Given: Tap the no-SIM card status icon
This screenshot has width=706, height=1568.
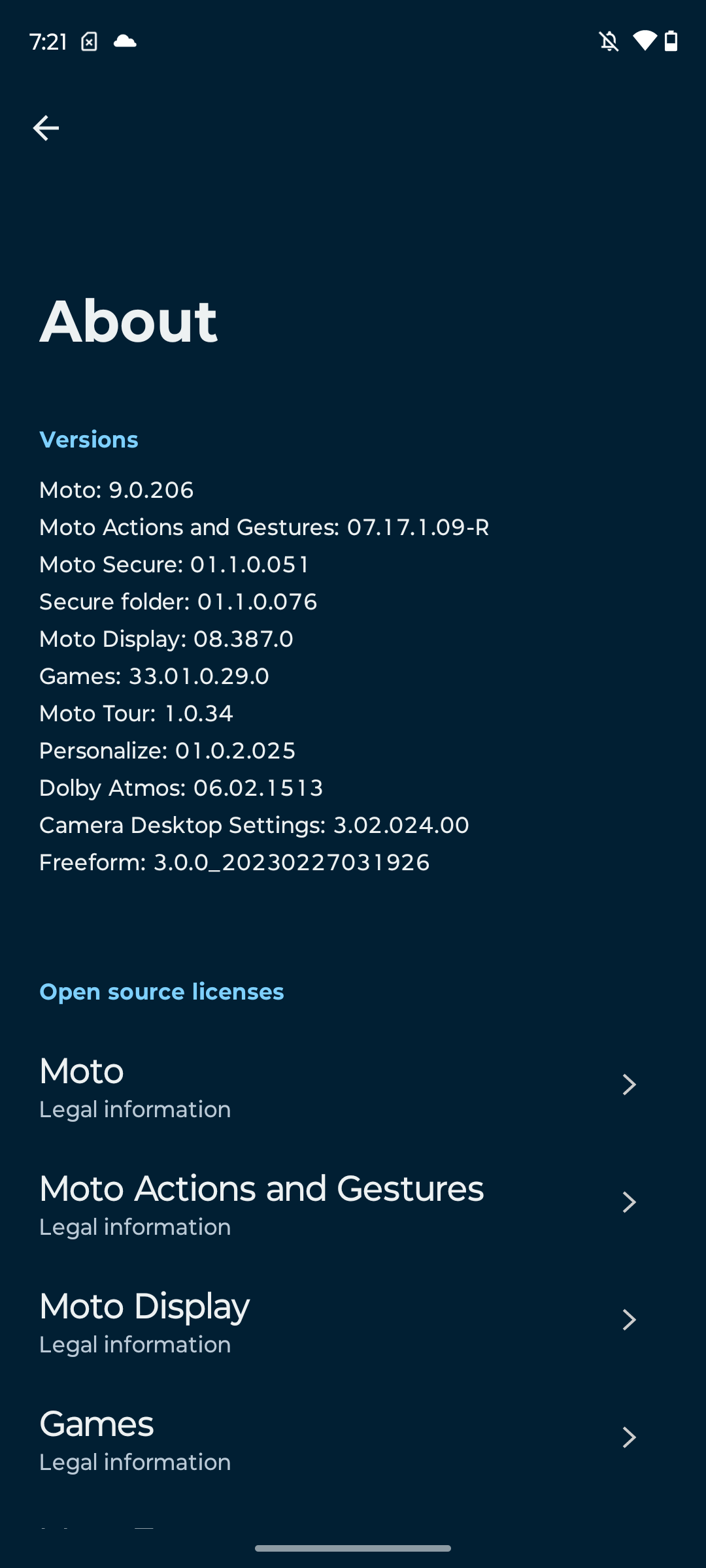Looking at the screenshot, I should click(x=89, y=42).
